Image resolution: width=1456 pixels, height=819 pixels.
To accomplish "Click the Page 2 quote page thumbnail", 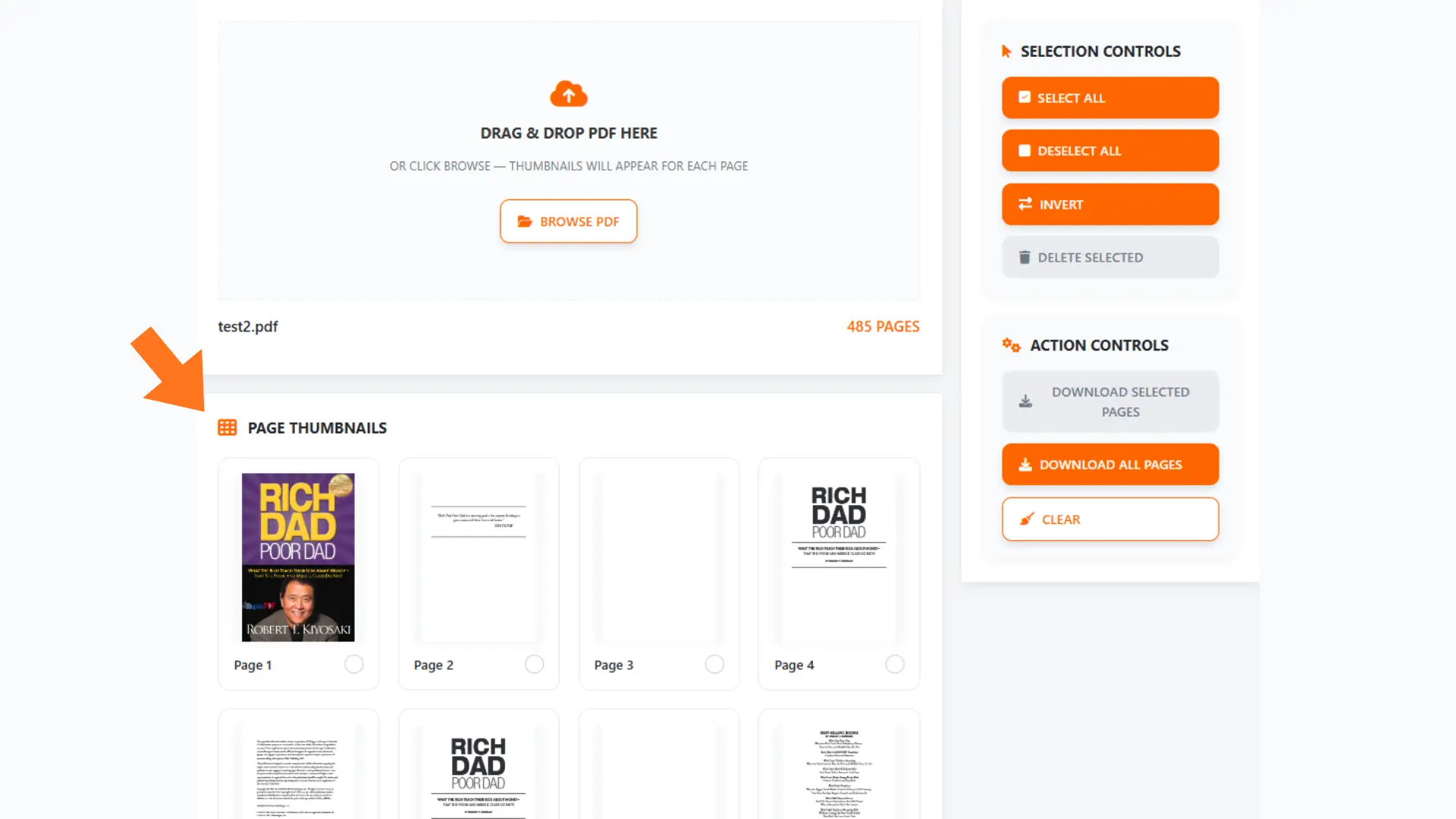I will [x=479, y=557].
